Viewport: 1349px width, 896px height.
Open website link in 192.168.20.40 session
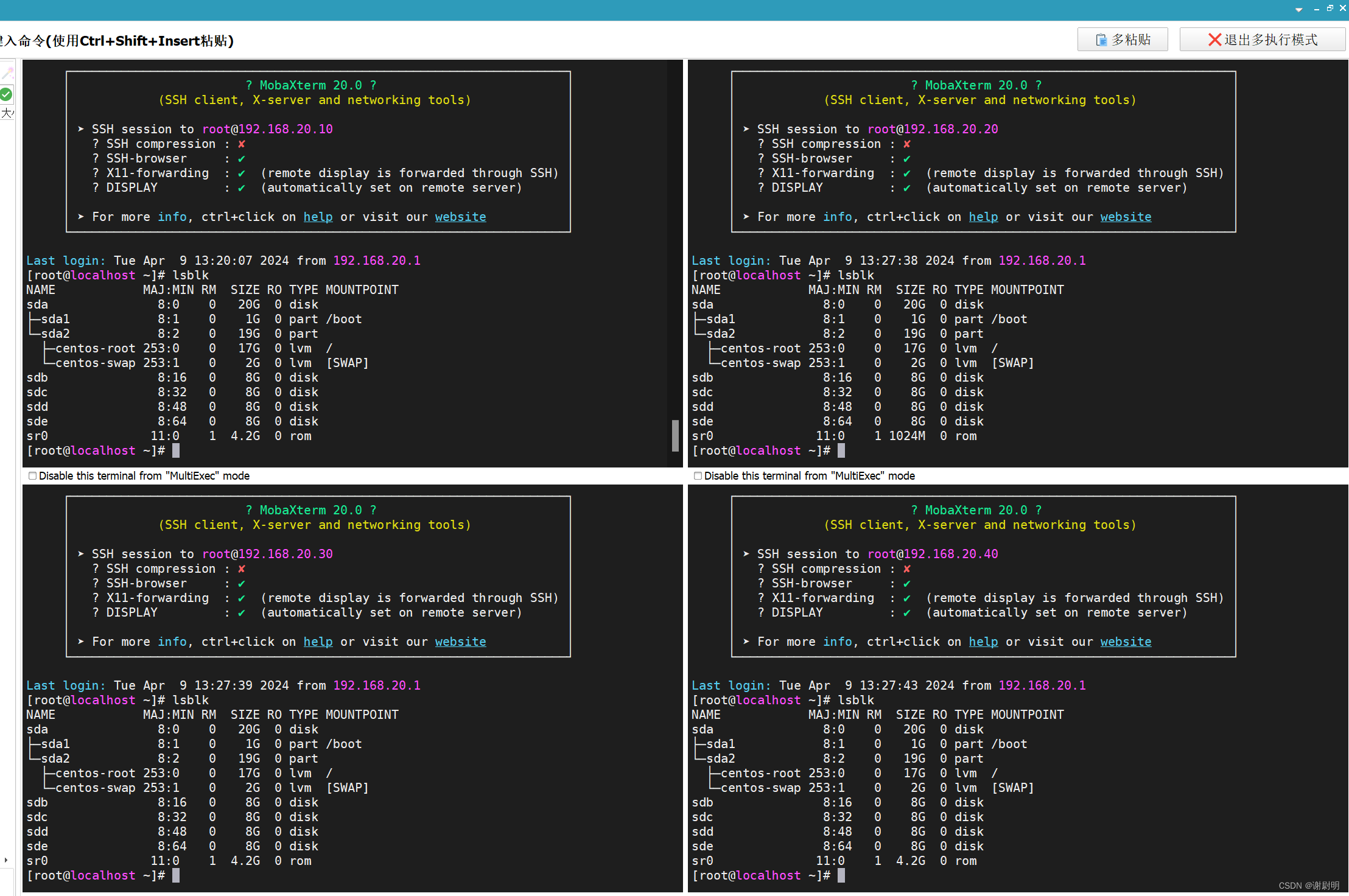(x=1125, y=642)
